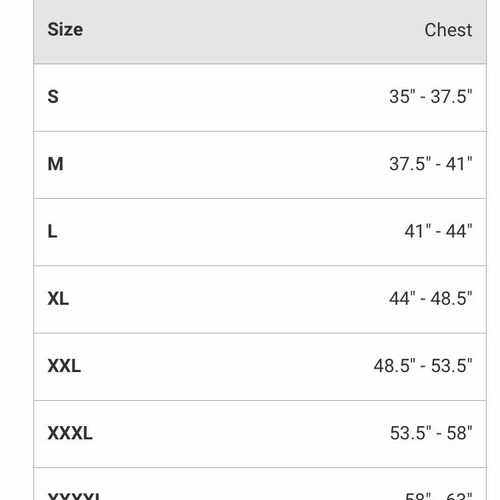Select the middle of the M row

260,165
